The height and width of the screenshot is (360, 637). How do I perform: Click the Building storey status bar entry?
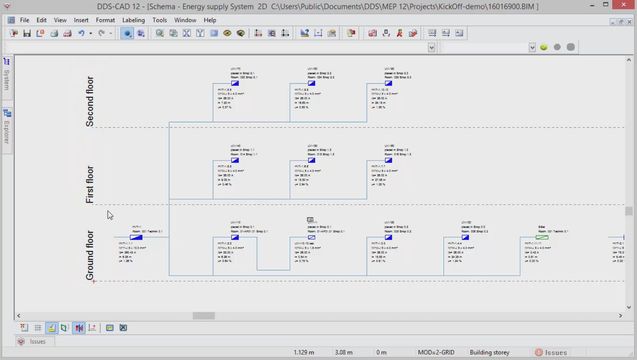pos(489,352)
